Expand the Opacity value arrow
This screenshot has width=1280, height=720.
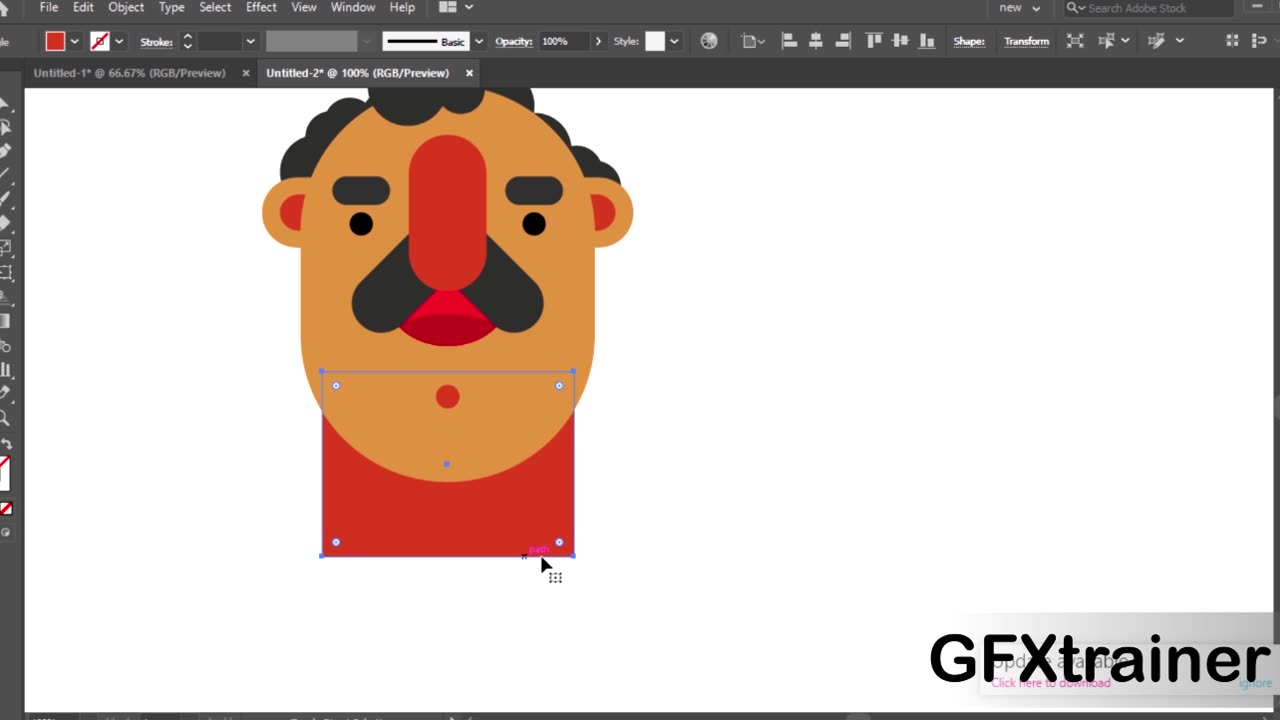598,41
